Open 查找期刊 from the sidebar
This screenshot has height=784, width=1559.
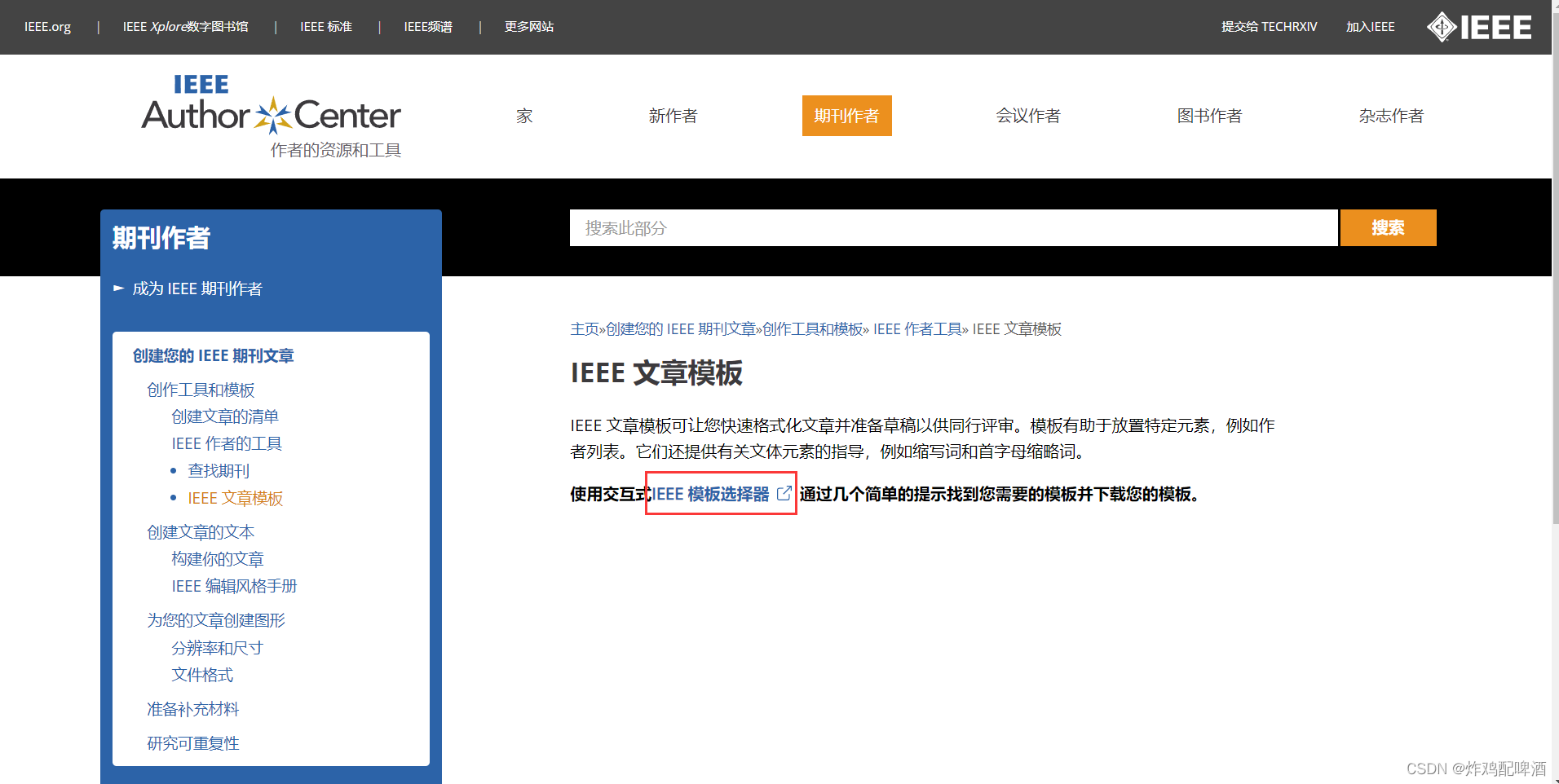tap(219, 470)
